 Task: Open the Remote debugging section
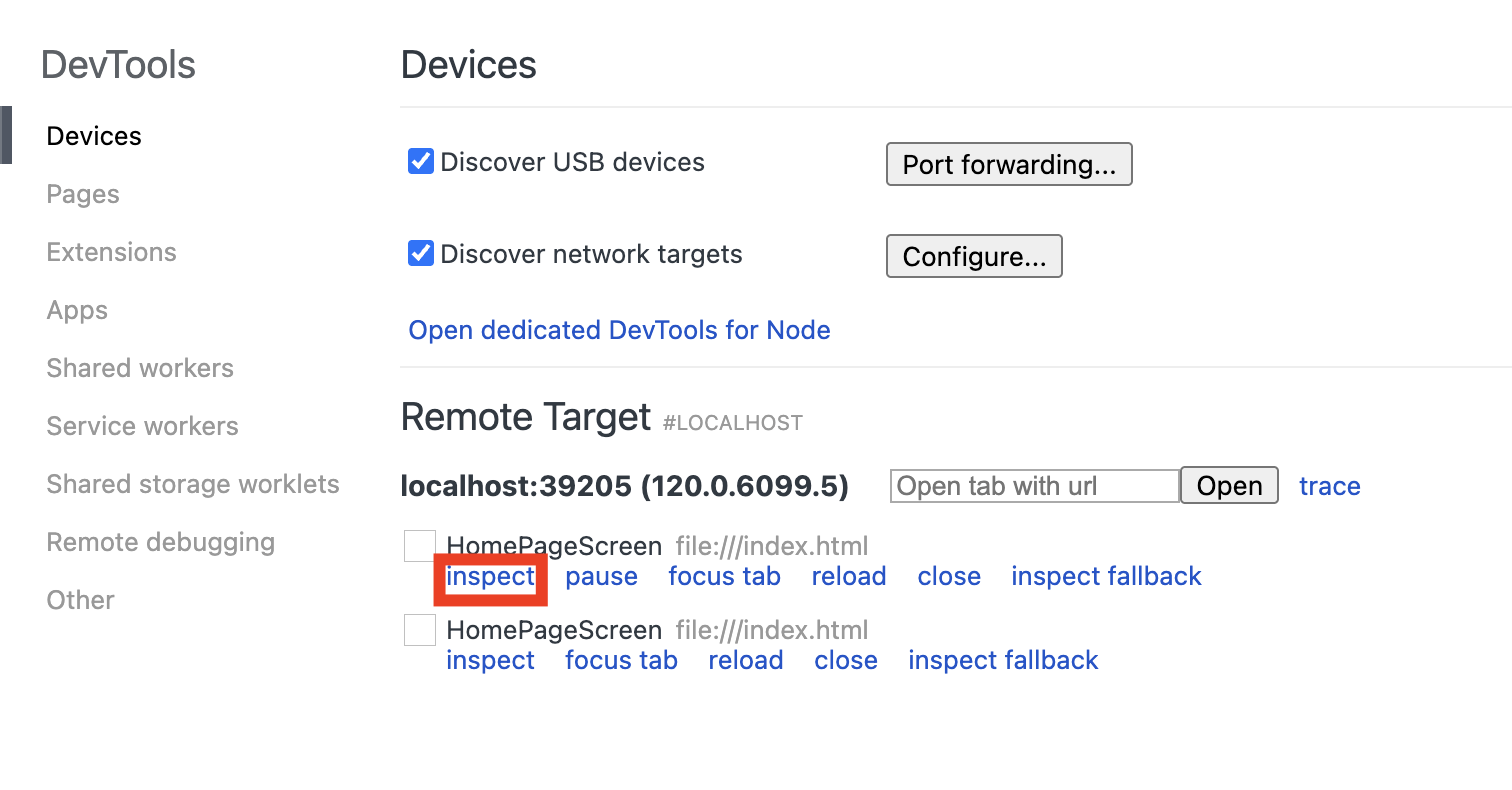click(160, 541)
